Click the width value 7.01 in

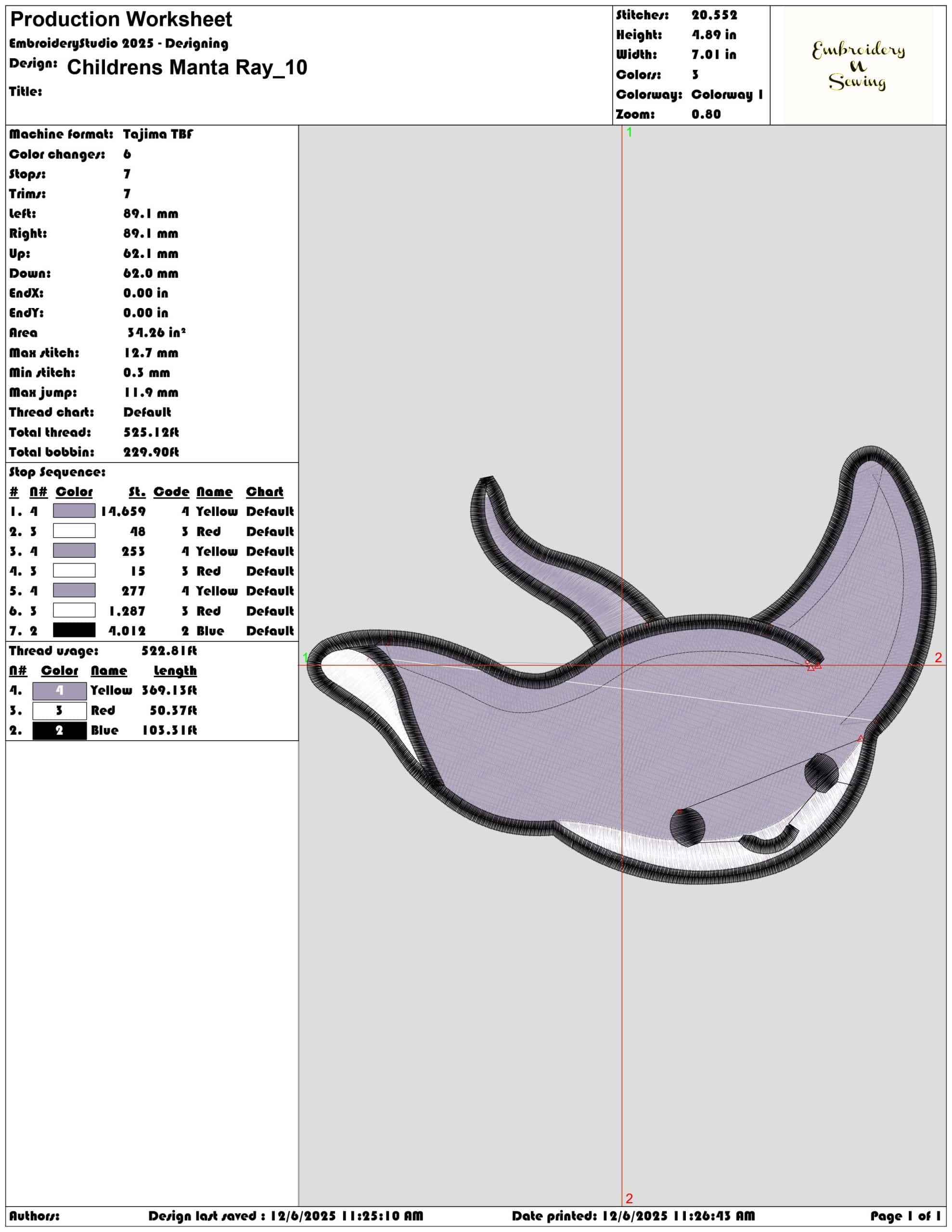[714, 55]
